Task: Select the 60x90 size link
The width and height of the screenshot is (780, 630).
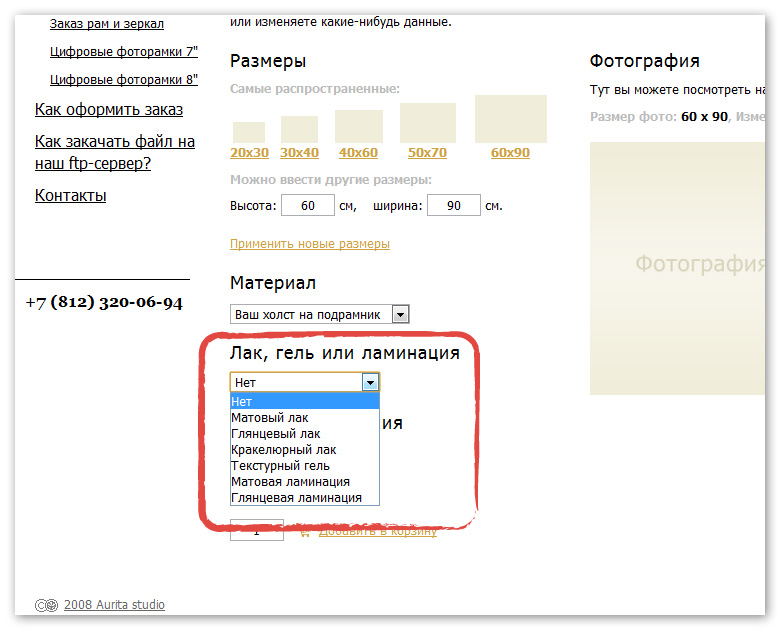Action: tap(510, 153)
